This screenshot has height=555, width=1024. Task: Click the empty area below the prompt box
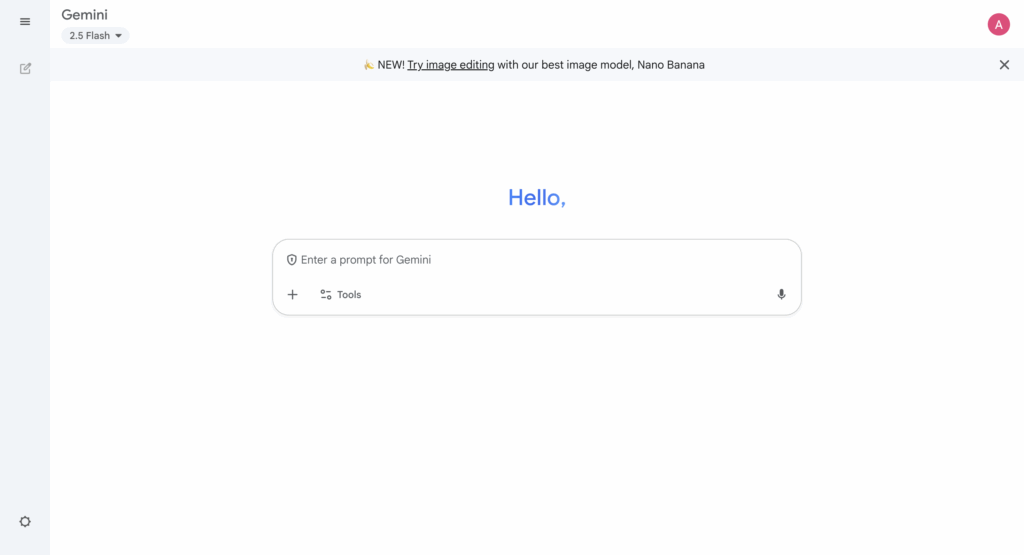pos(536,420)
